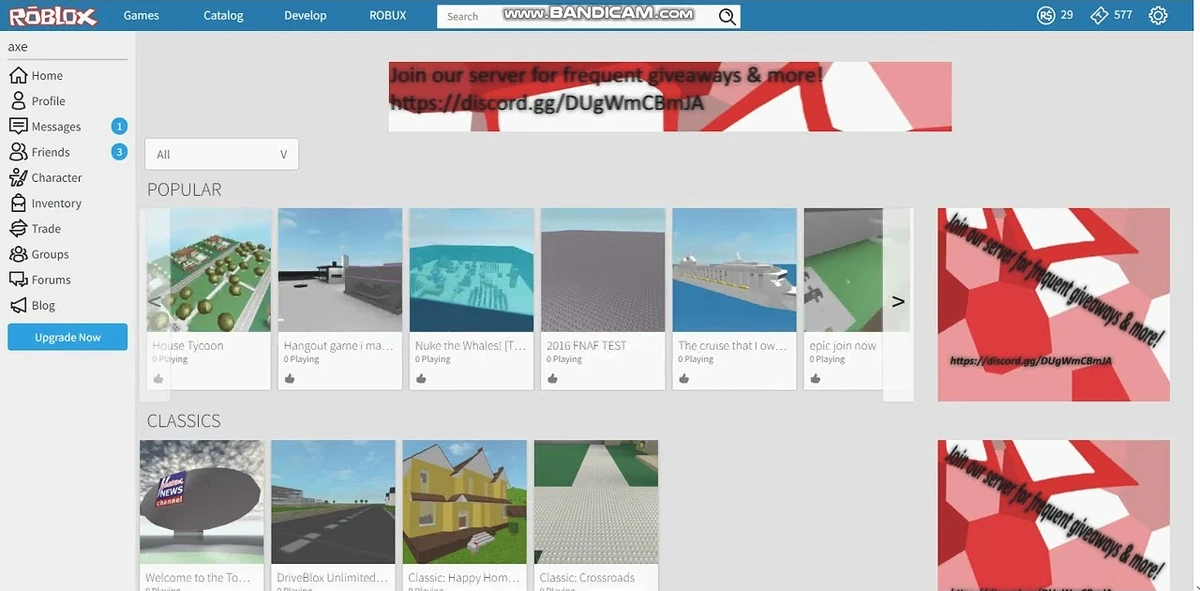Image resolution: width=1200 pixels, height=591 pixels.
Task: Open the settings gear icon
Action: tap(1157, 15)
